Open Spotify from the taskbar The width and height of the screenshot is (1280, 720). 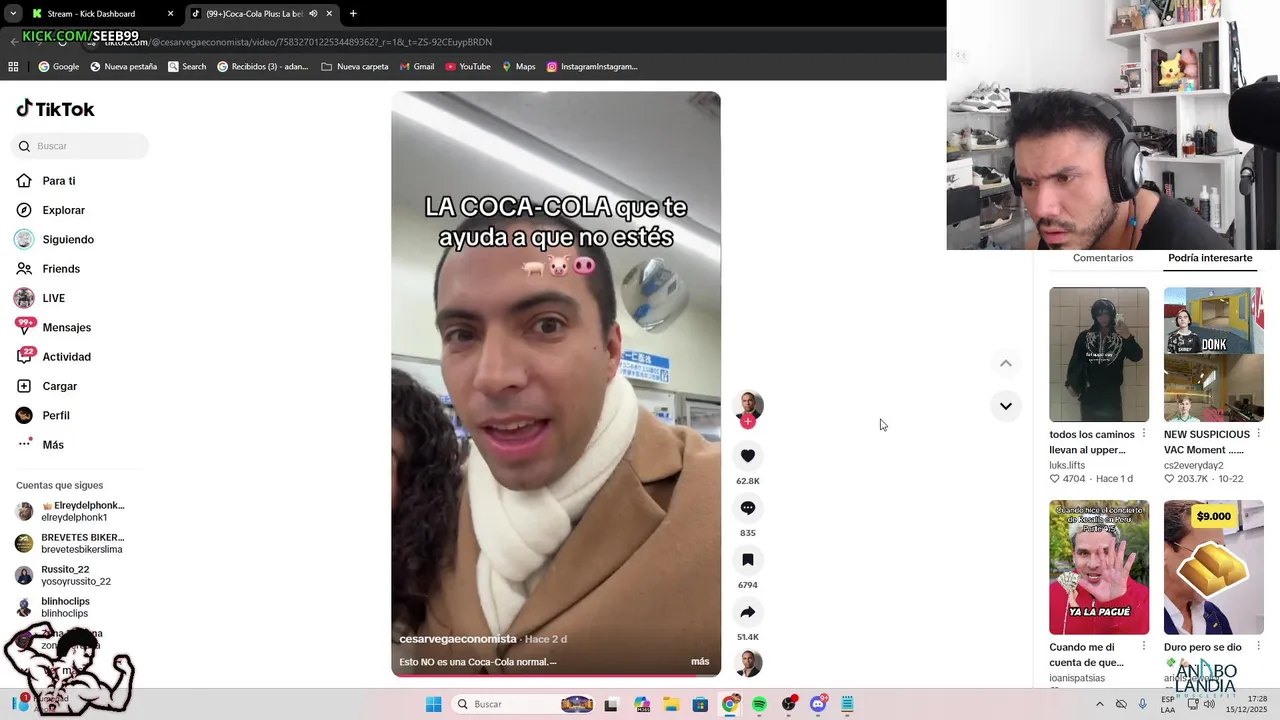[x=759, y=704]
